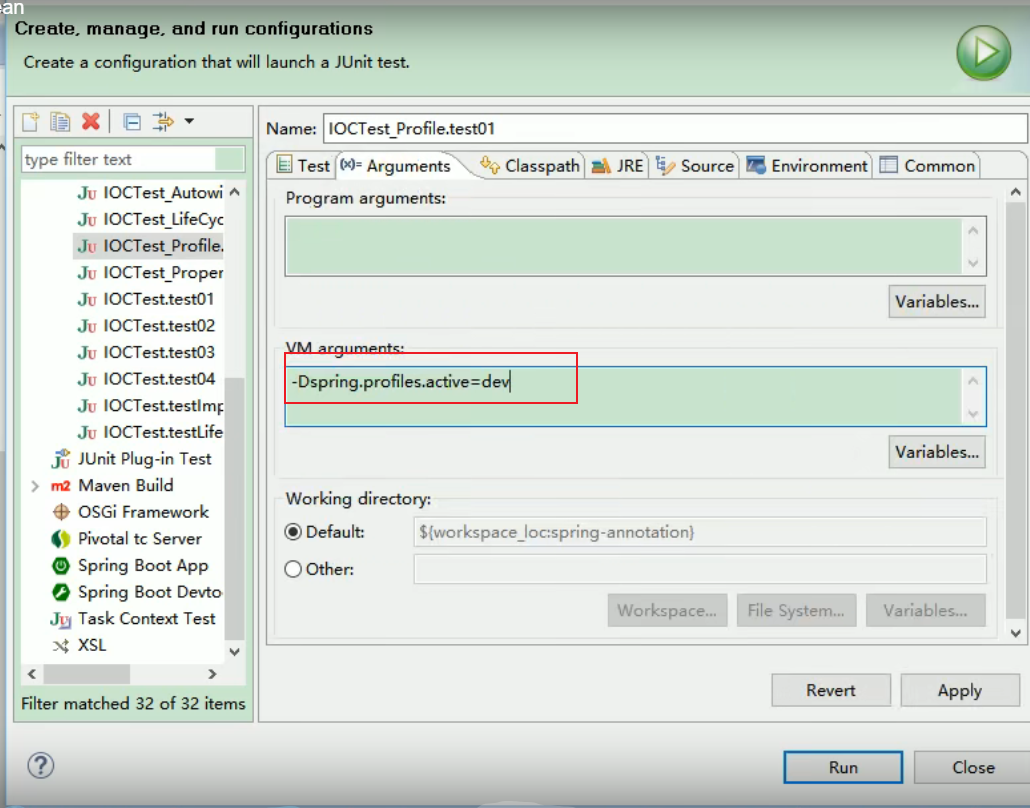Collapse all configurations in the tree

(132, 122)
